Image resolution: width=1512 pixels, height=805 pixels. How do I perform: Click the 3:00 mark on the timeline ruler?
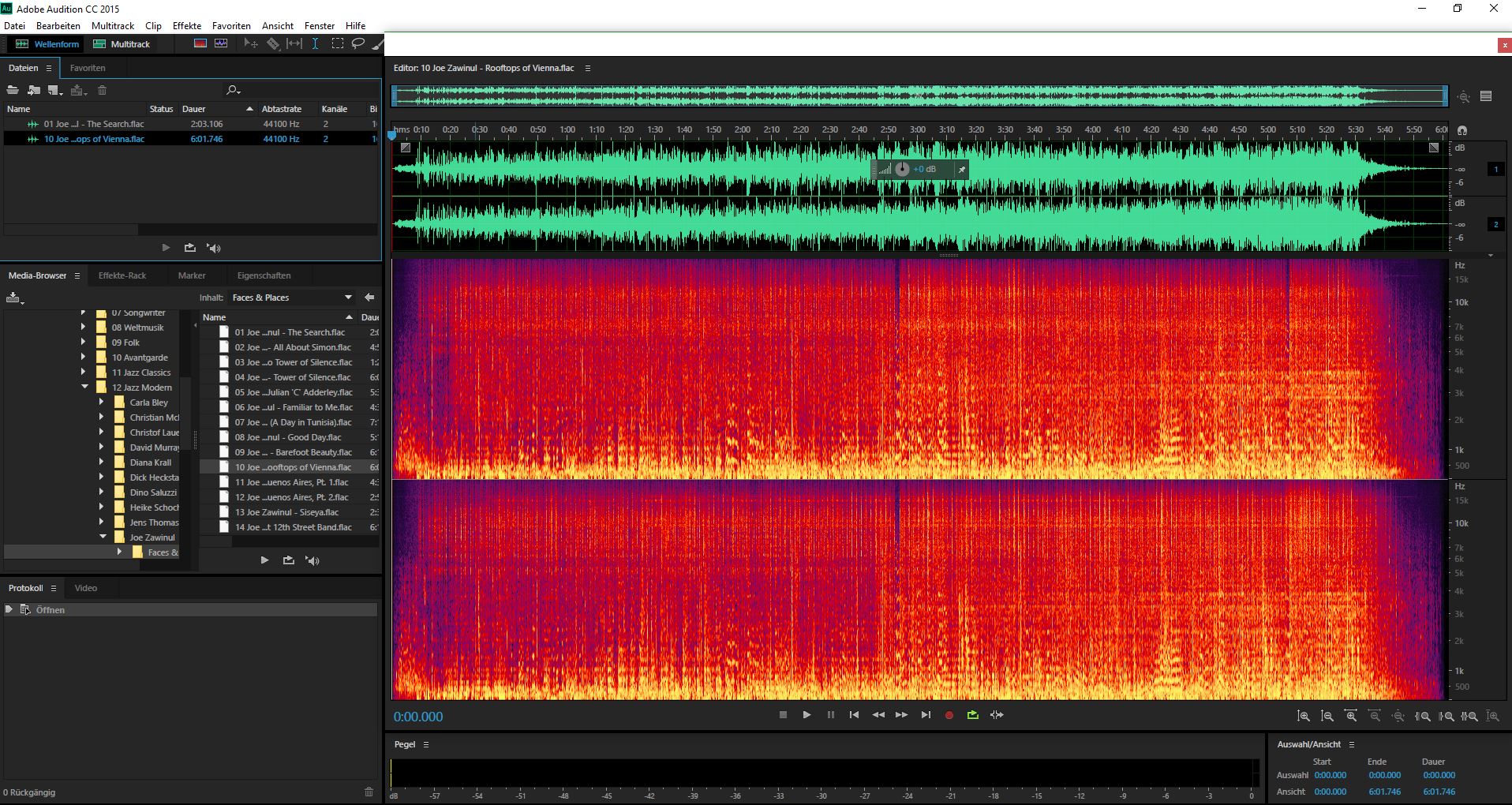point(917,130)
